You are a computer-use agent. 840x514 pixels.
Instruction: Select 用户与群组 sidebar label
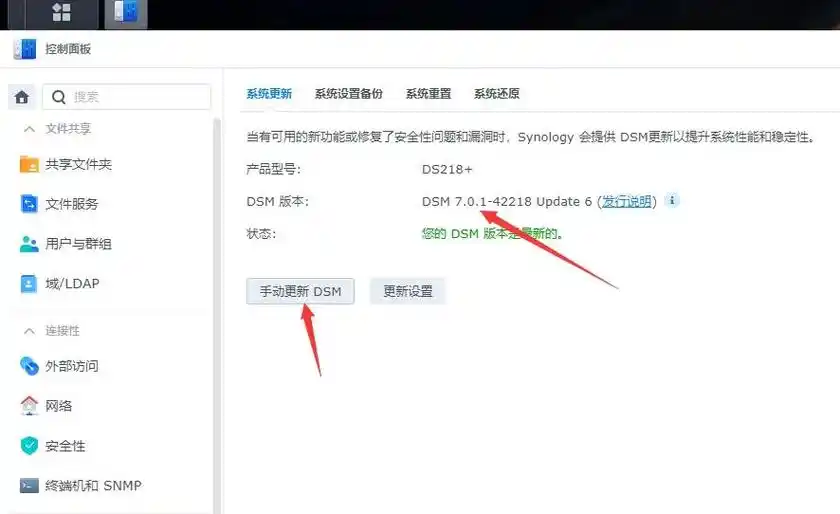pos(79,244)
